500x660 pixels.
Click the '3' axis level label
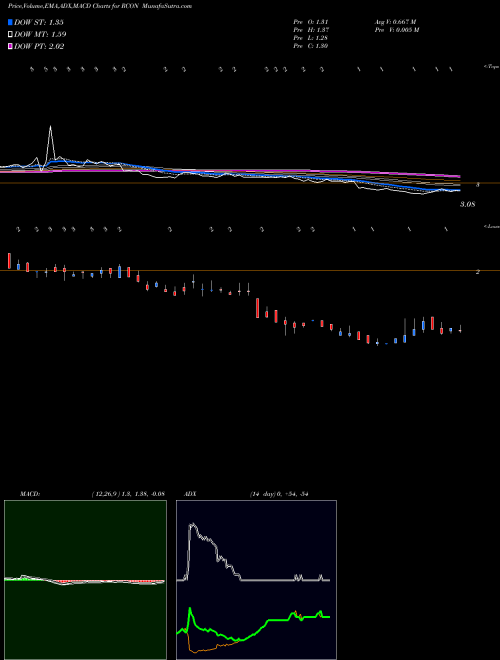click(478, 184)
